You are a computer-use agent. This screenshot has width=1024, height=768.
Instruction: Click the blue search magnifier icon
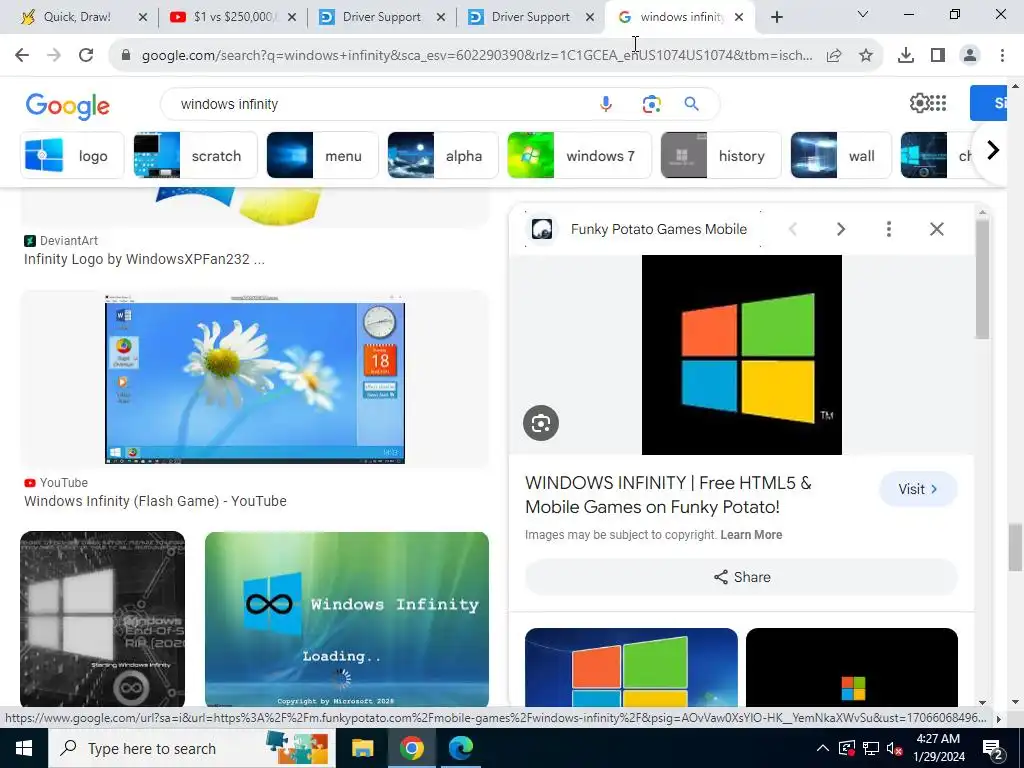pyautogui.click(x=692, y=104)
